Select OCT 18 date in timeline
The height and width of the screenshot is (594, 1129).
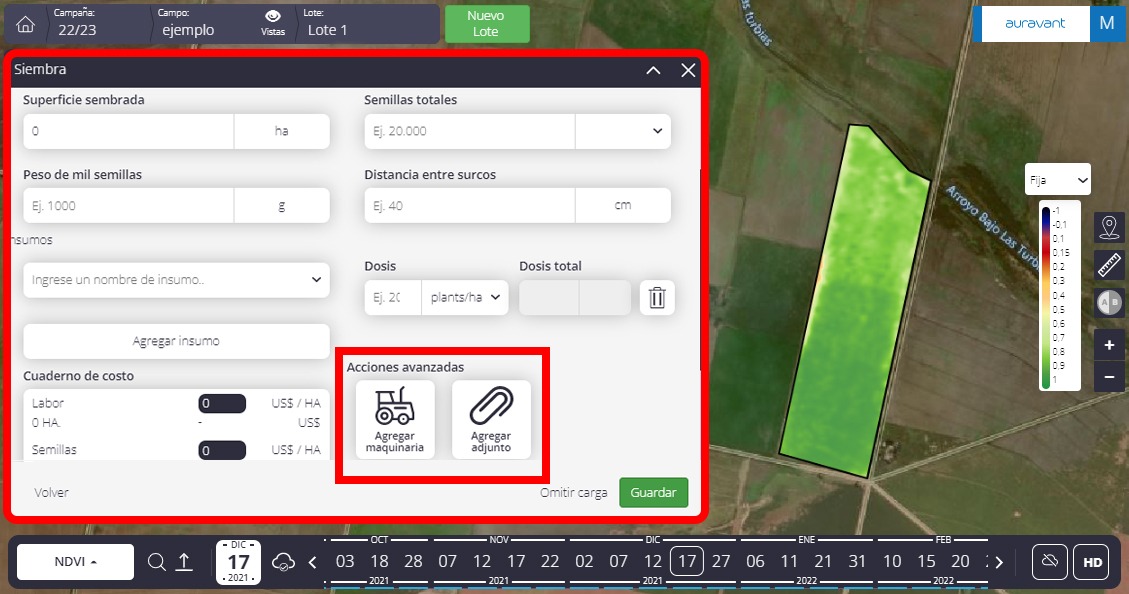[379, 562]
